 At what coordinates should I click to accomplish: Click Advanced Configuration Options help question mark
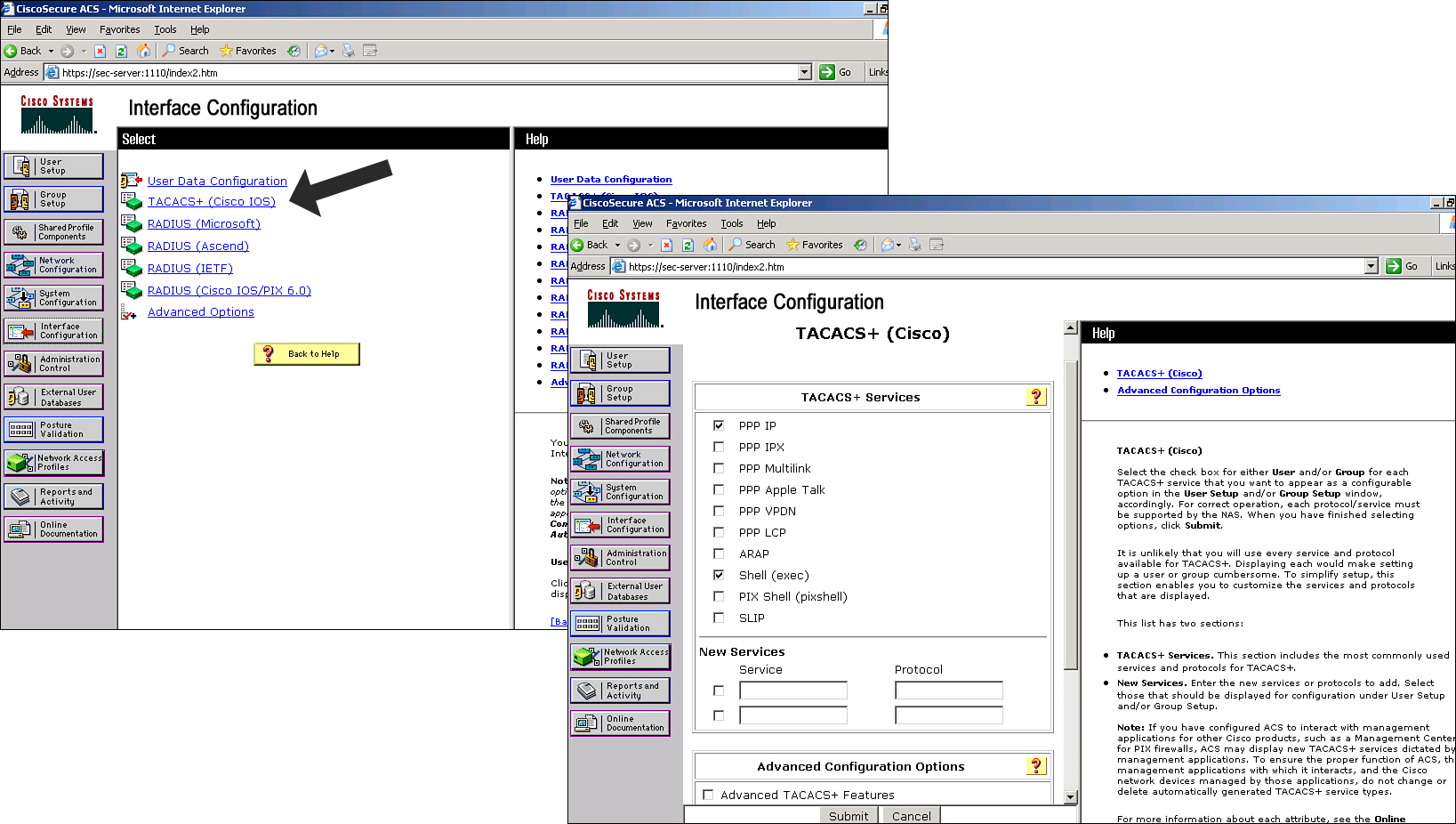point(1036,766)
